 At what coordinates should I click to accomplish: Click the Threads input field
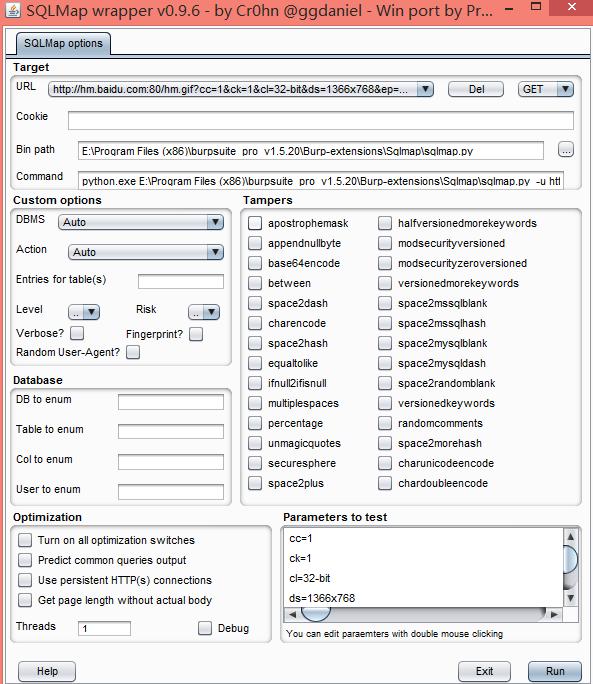[104, 629]
